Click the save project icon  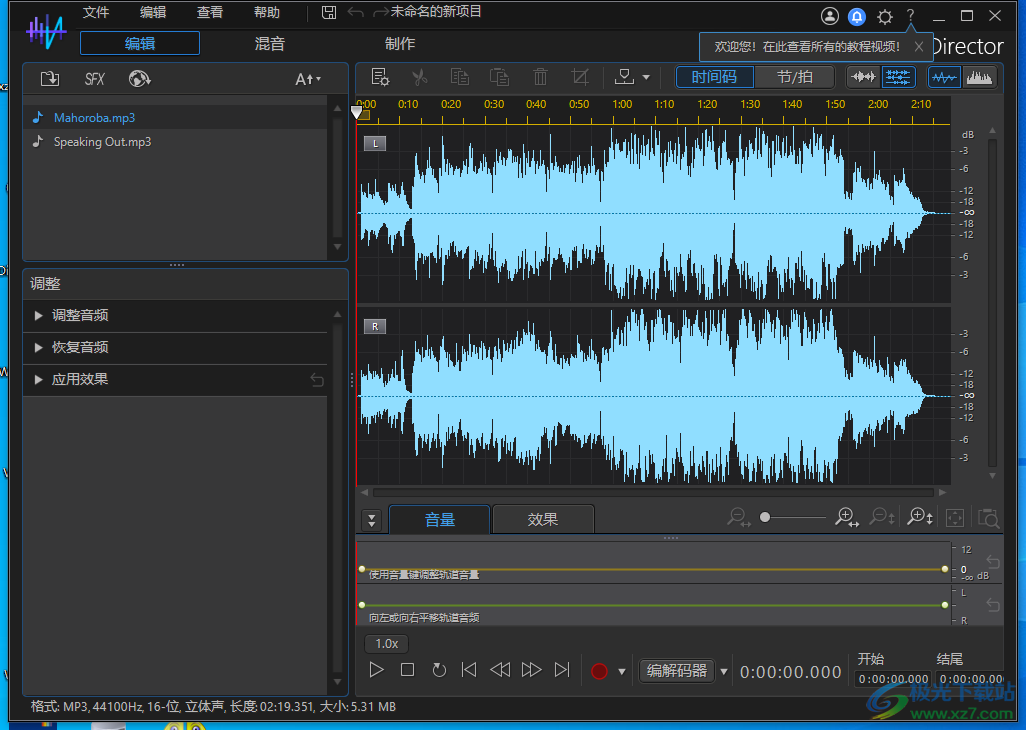pyautogui.click(x=329, y=12)
